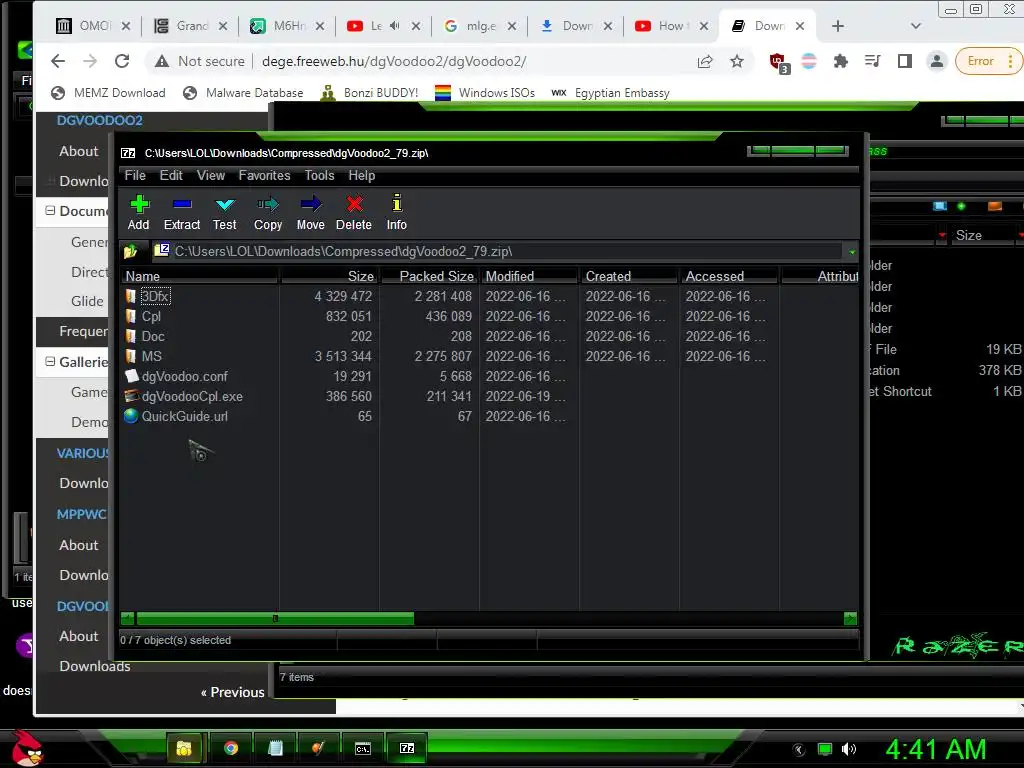Image resolution: width=1024 pixels, height=768 pixels.
Task: Click the Error button in Chrome
Action: (x=986, y=61)
